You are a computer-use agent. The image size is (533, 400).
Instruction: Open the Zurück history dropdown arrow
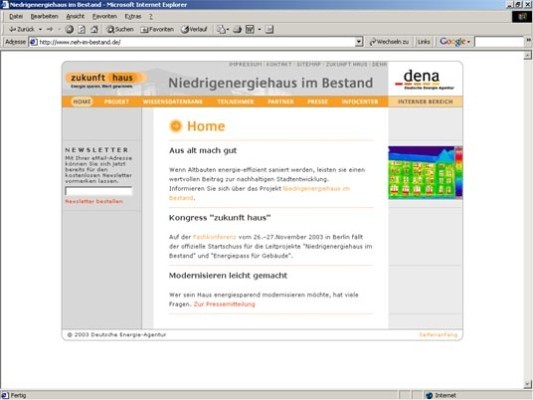40,30
